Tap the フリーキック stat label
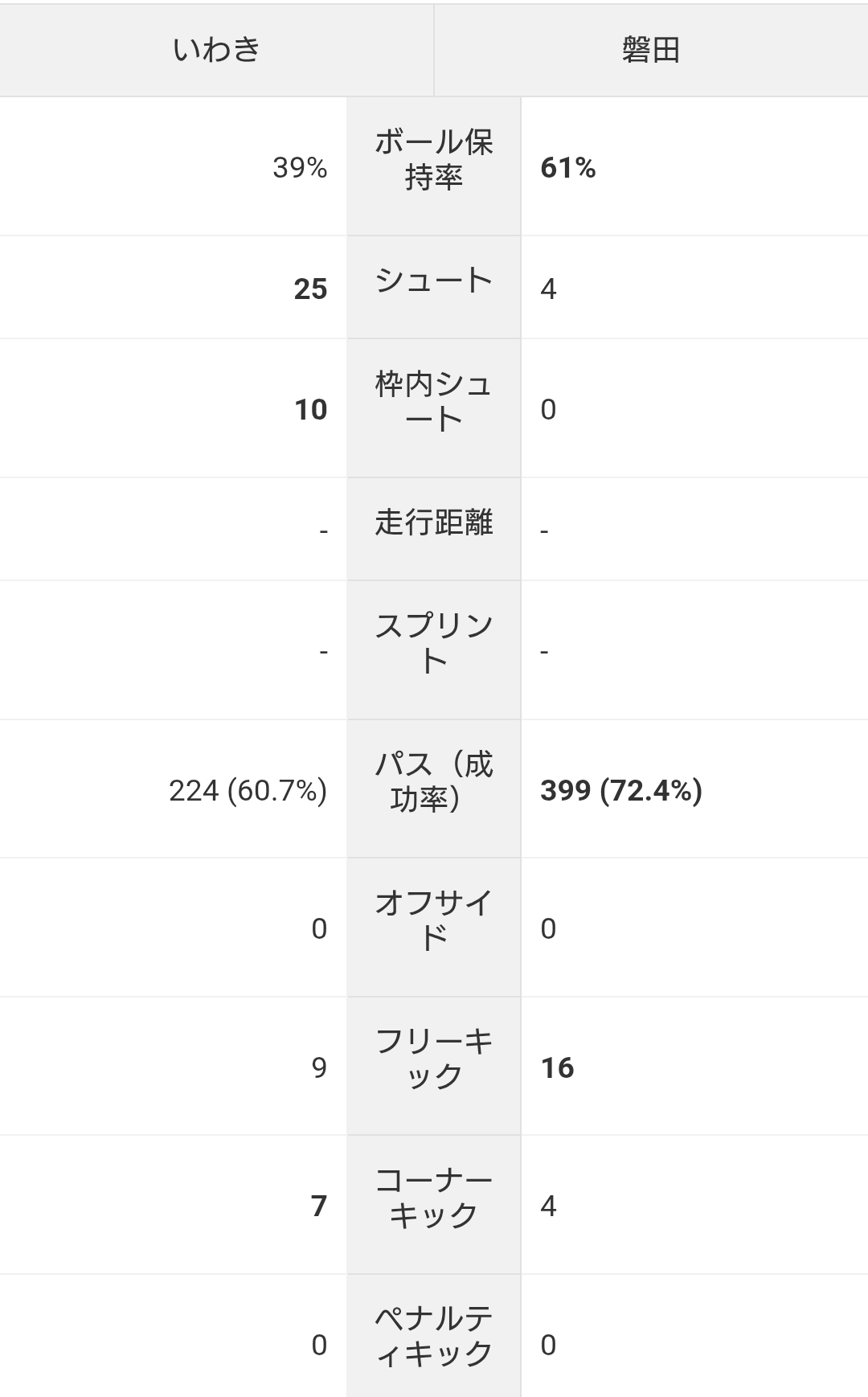 click(434, 1059)
